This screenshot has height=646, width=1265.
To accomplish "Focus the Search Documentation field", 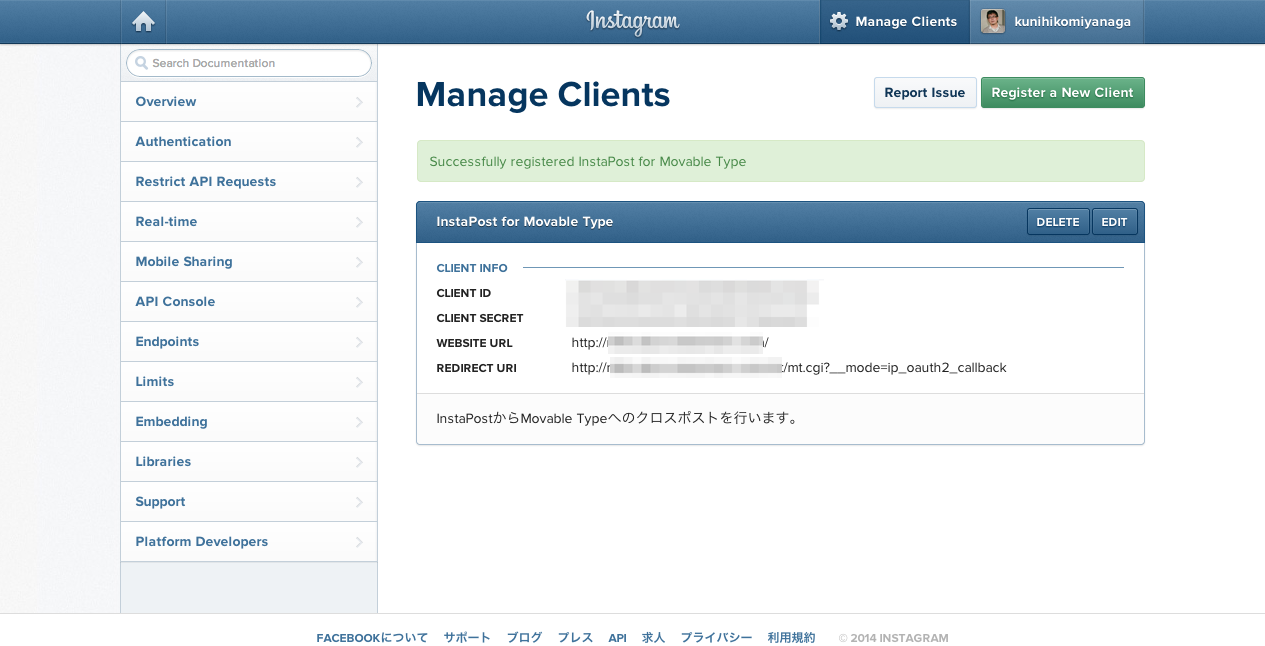I will 248,63.
